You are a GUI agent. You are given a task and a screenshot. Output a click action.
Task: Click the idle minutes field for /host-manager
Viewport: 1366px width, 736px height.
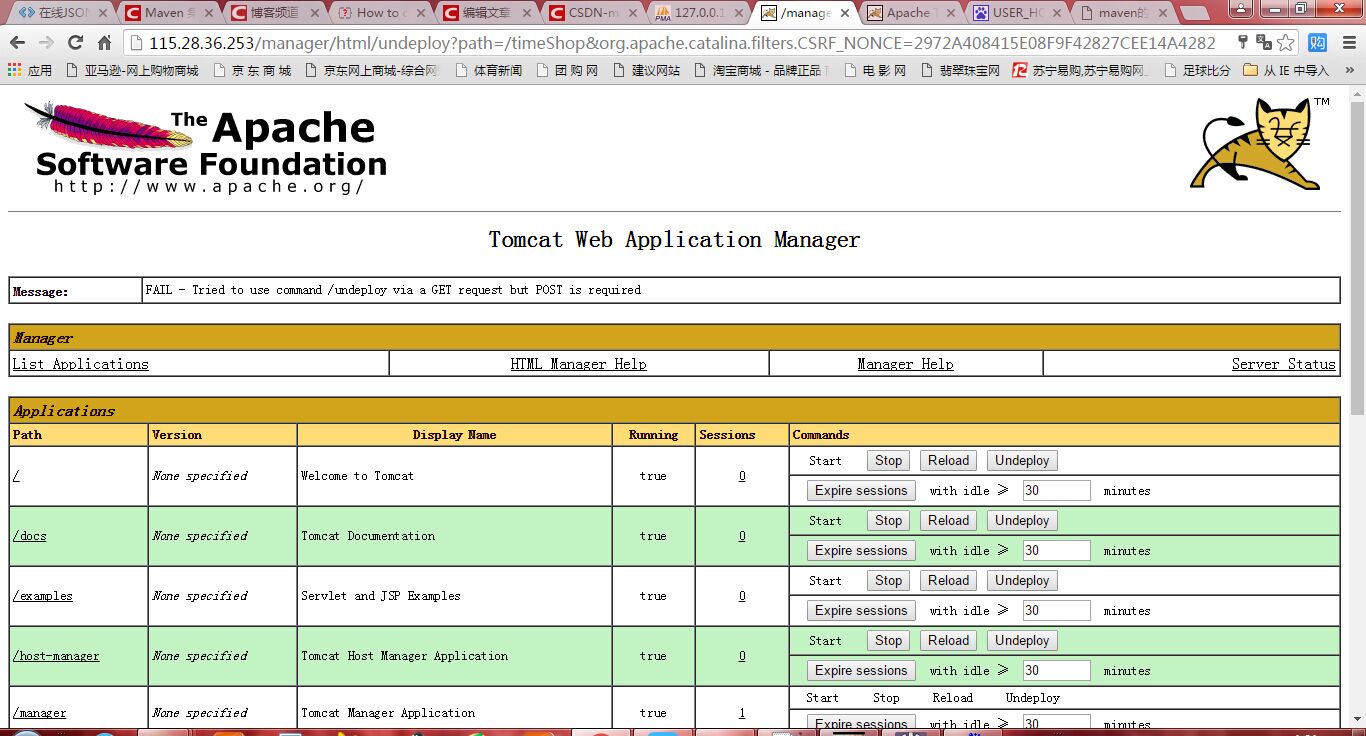(x=1056, y=671)
